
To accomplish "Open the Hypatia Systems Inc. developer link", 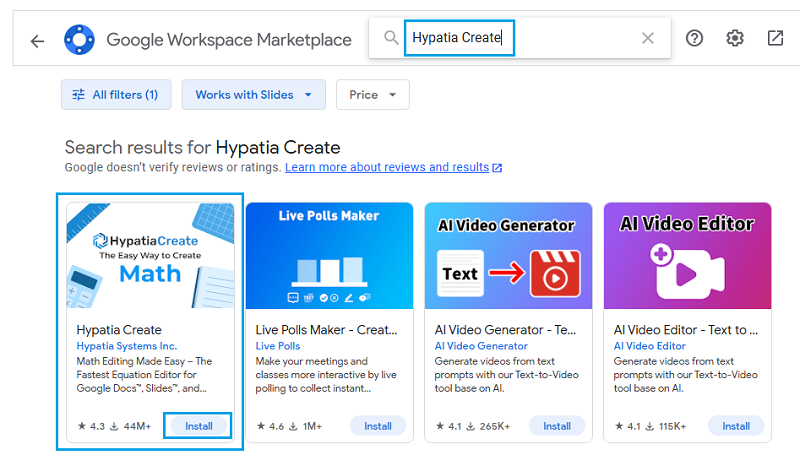I will click(x=127, y=346).
